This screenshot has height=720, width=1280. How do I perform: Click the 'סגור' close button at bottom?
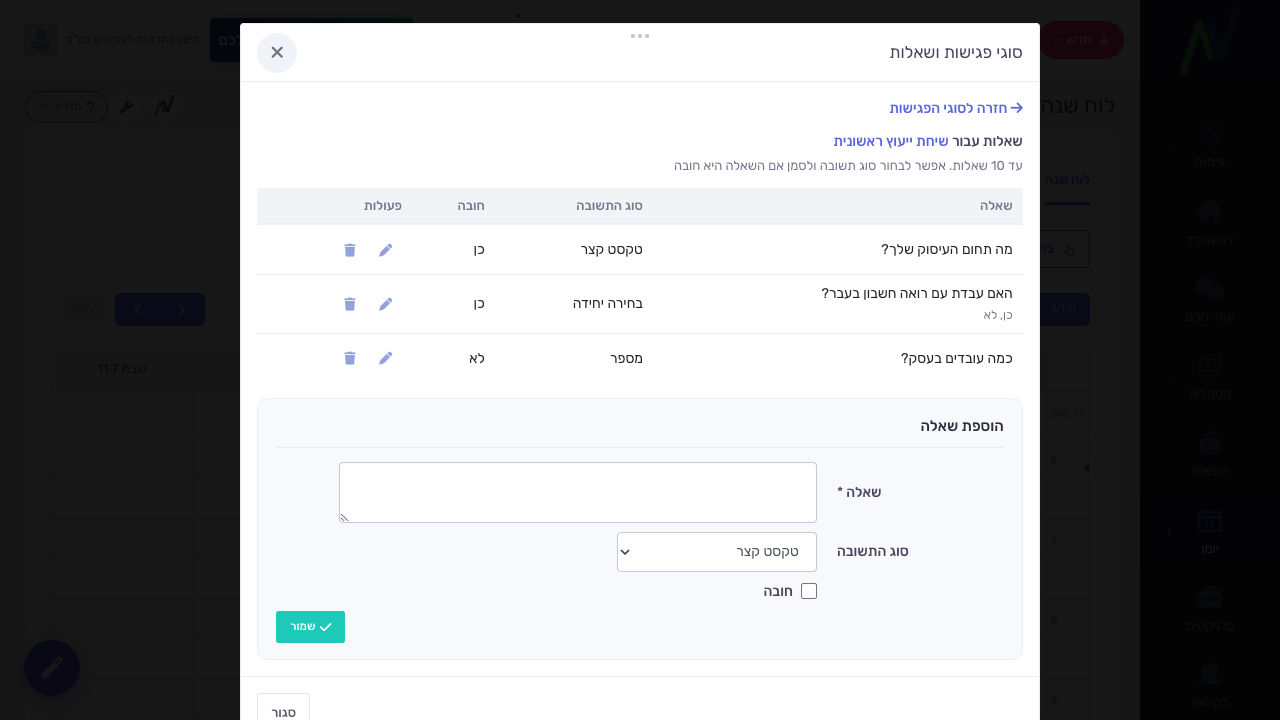(x=283, y=711)
